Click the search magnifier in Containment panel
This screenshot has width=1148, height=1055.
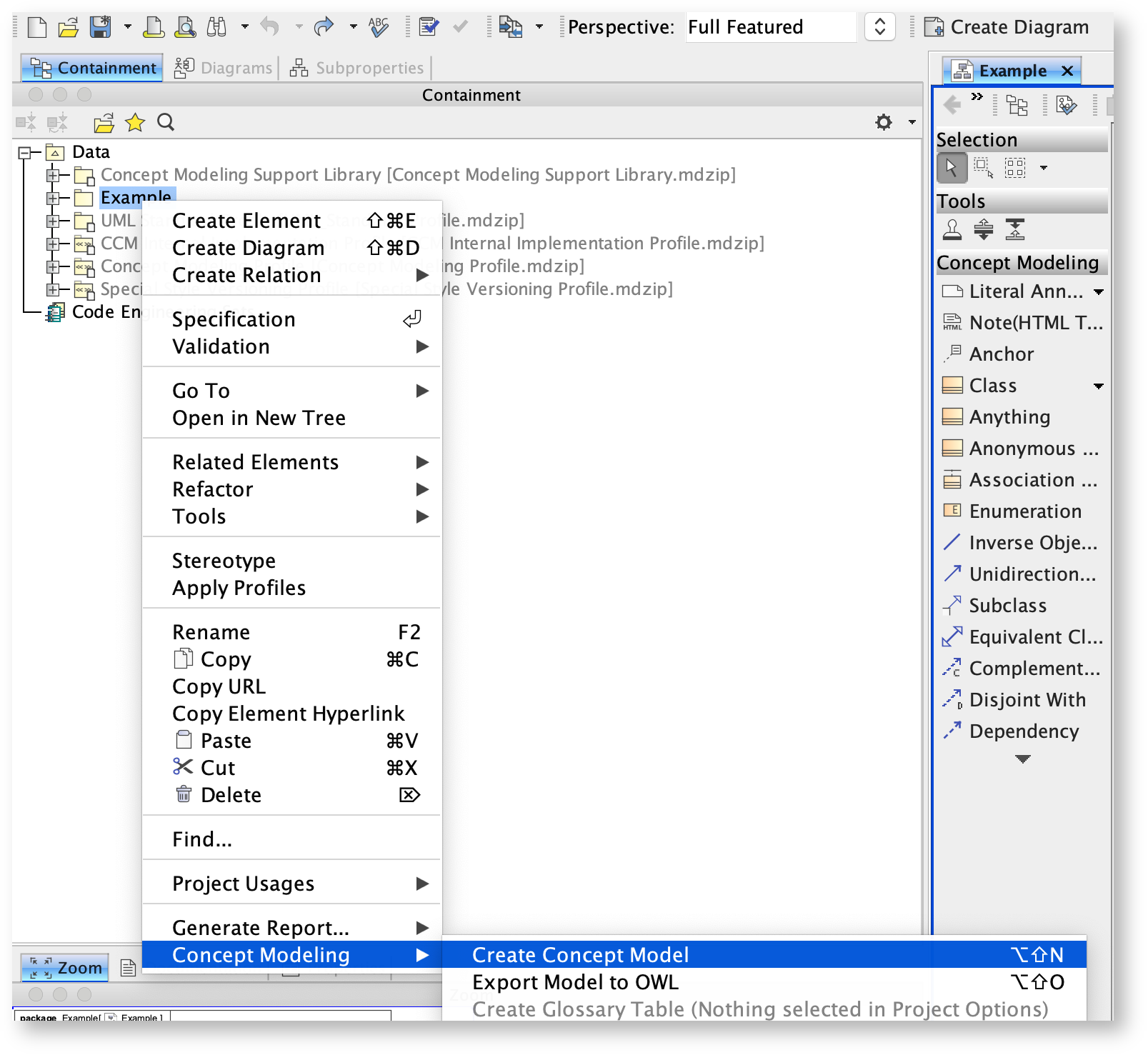pyautogui.click(x=166, y=123)
